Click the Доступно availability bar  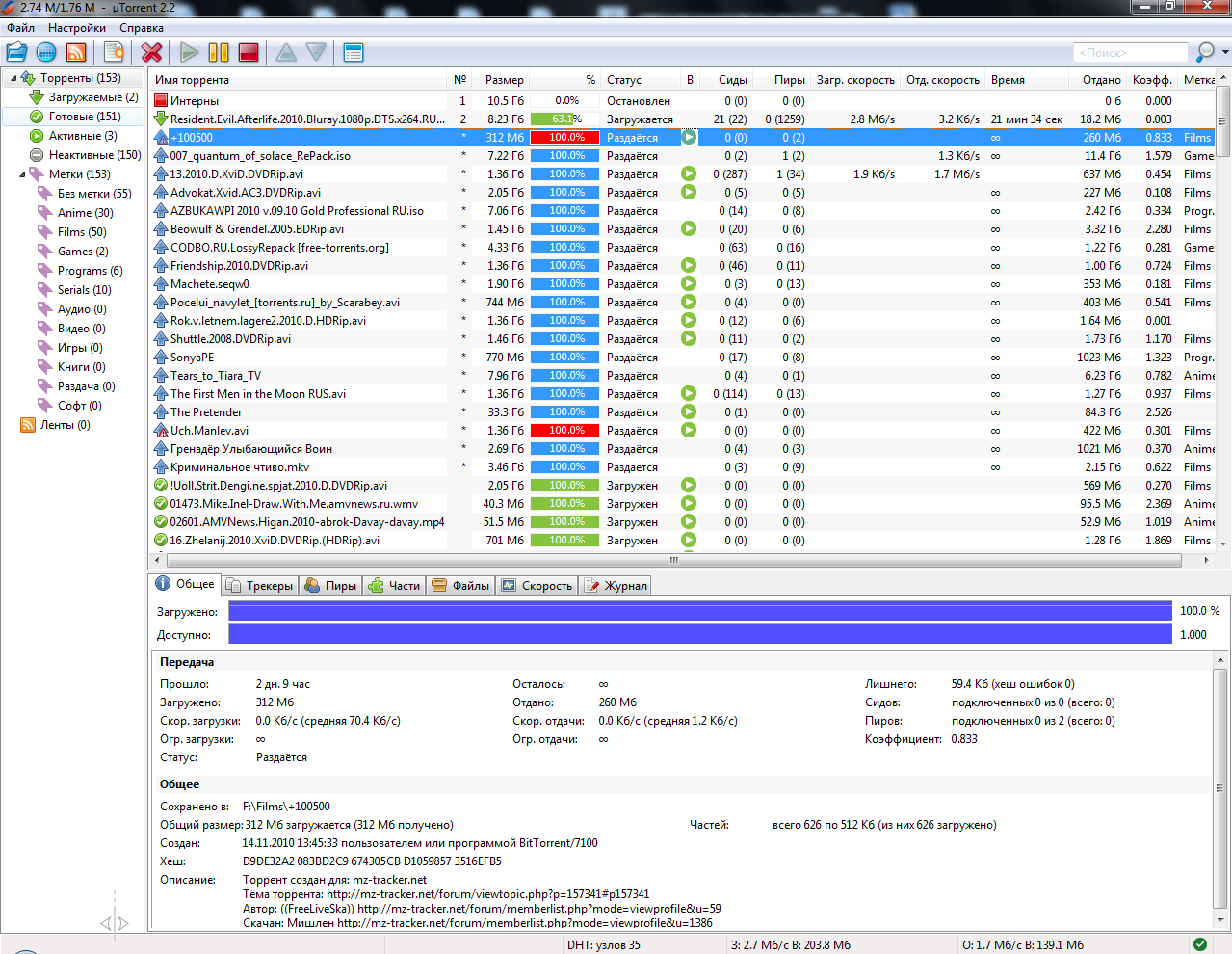coord(700,634)
